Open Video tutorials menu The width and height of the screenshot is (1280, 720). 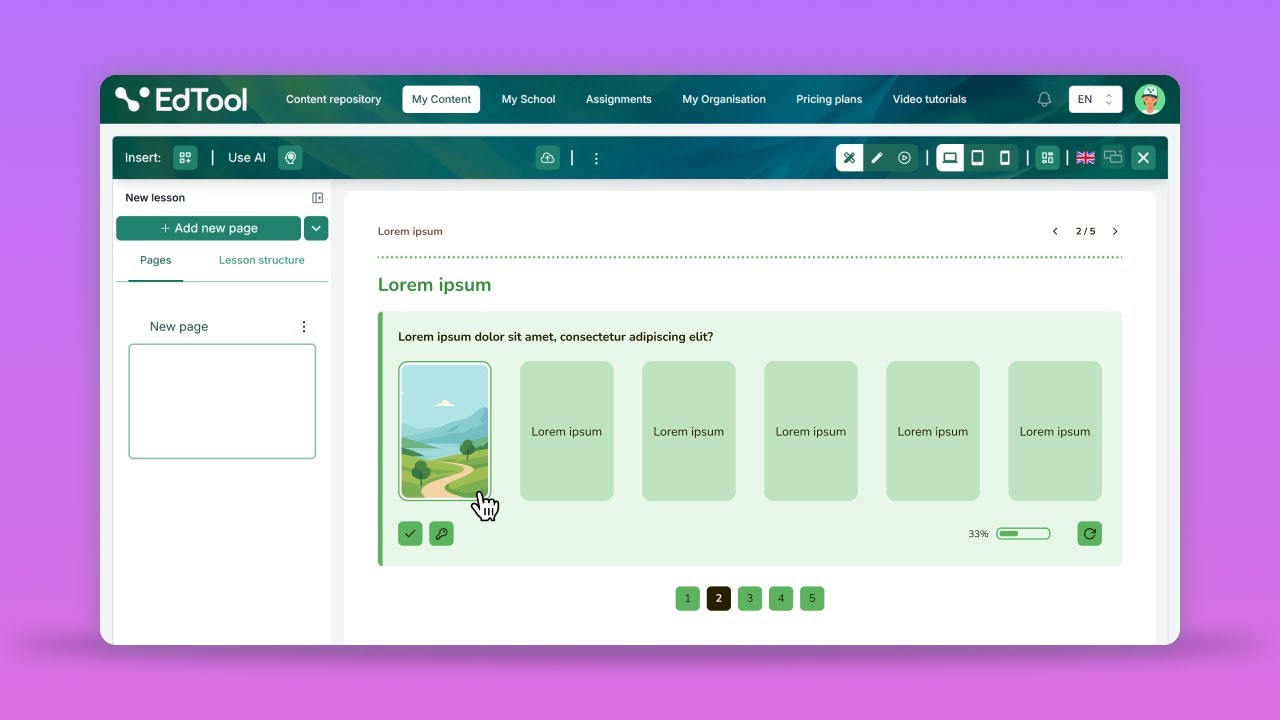(929, 99)
